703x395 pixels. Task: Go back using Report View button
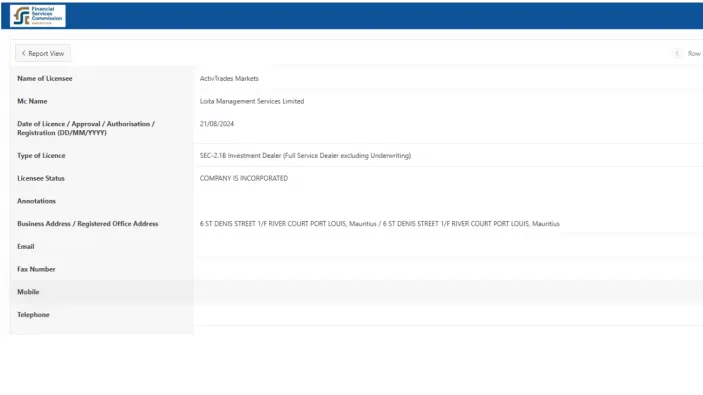coord(43,53)
